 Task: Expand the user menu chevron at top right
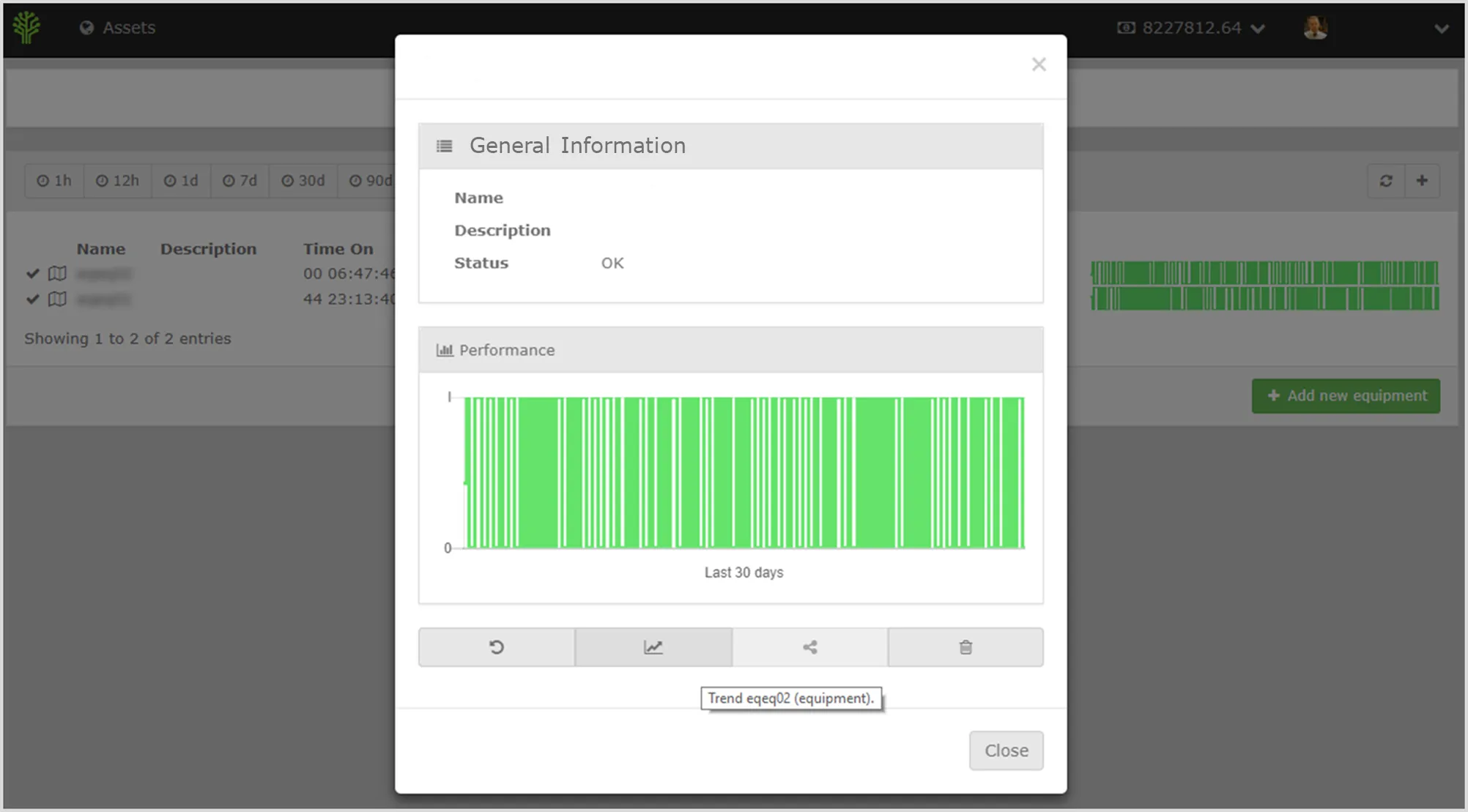pos(1441,29)
